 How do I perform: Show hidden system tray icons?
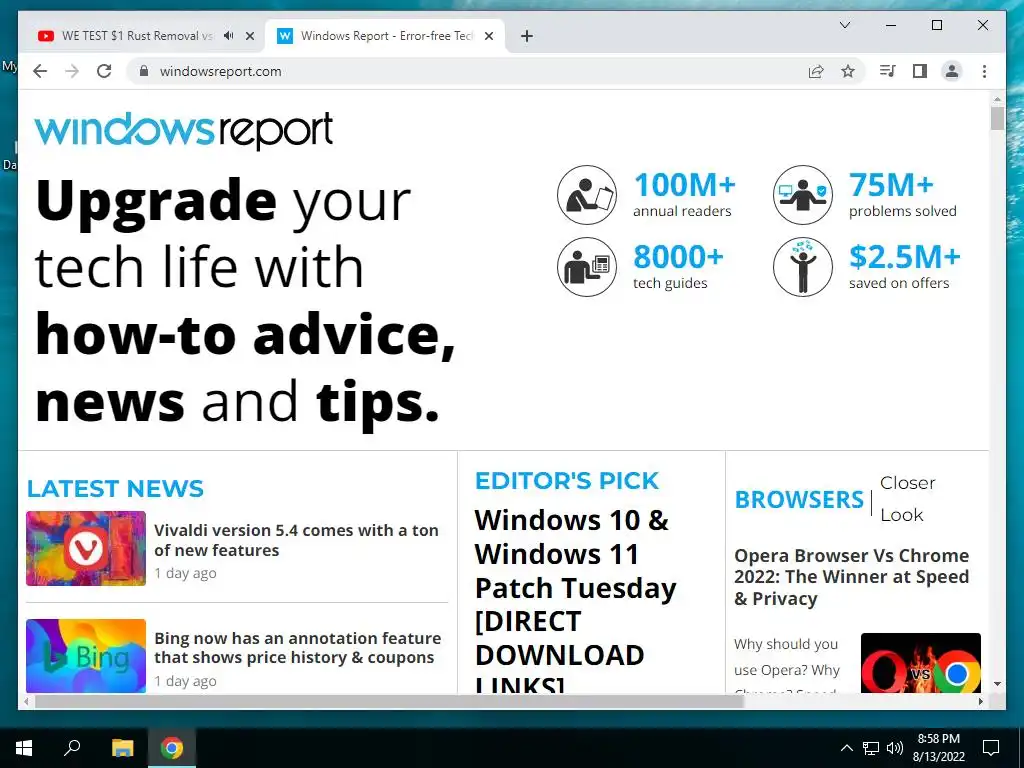[846, 748]
